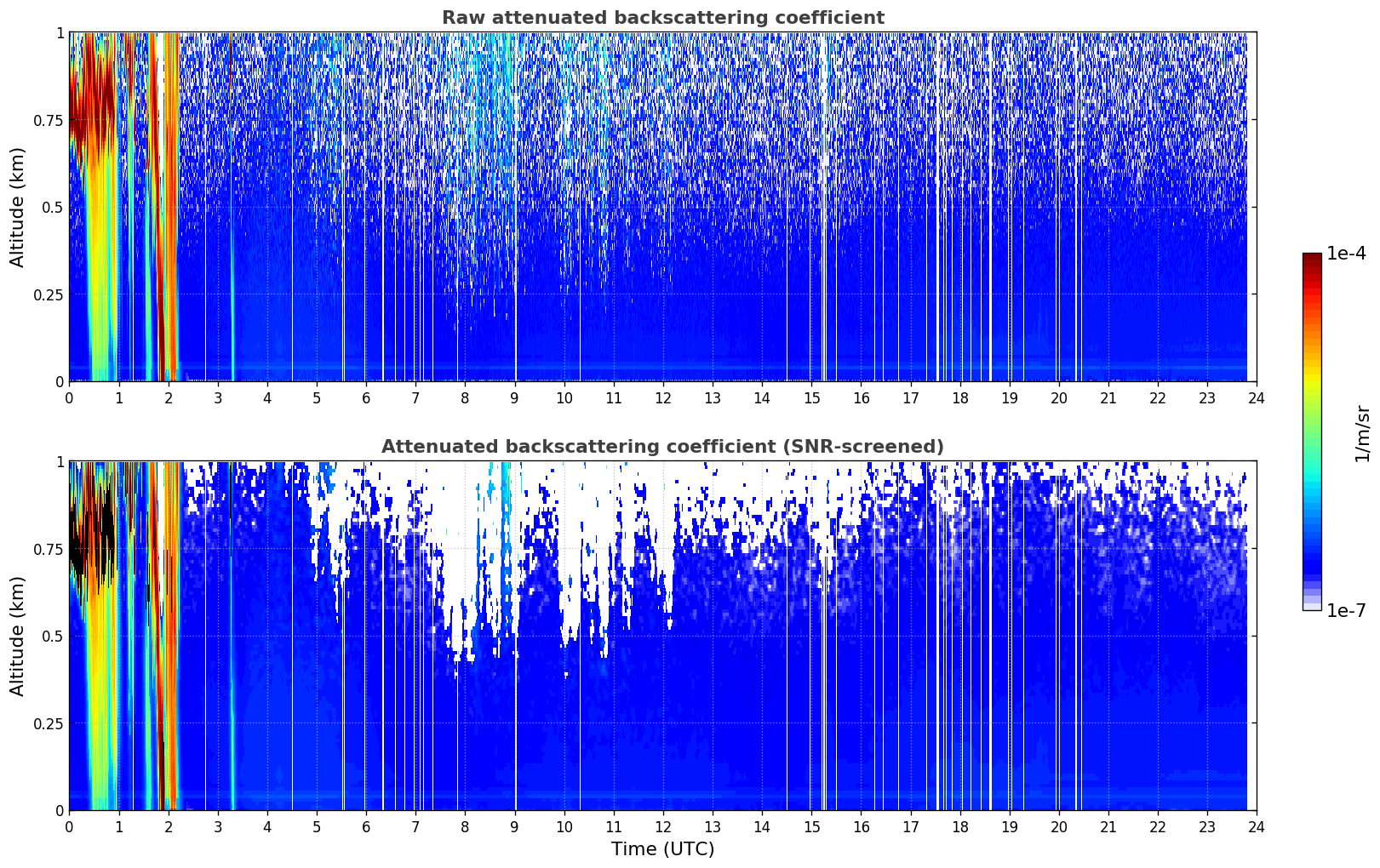Click altitude tick '0.25' on the SNR-screened plot
Viewport: 1380px width, 868px height.
[49, 723]
